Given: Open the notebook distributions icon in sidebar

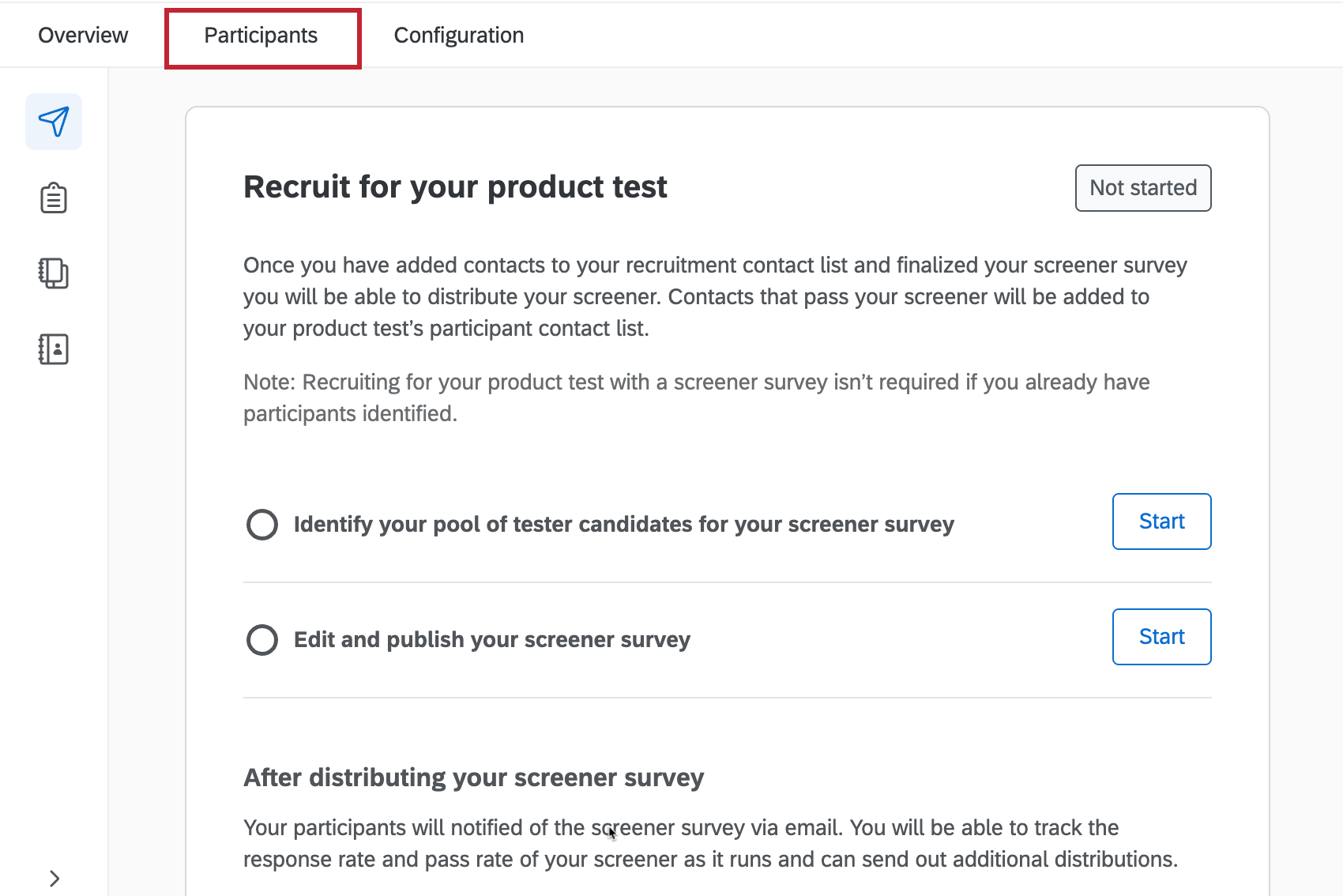Looking at the screenshot, I should [52, 273].
